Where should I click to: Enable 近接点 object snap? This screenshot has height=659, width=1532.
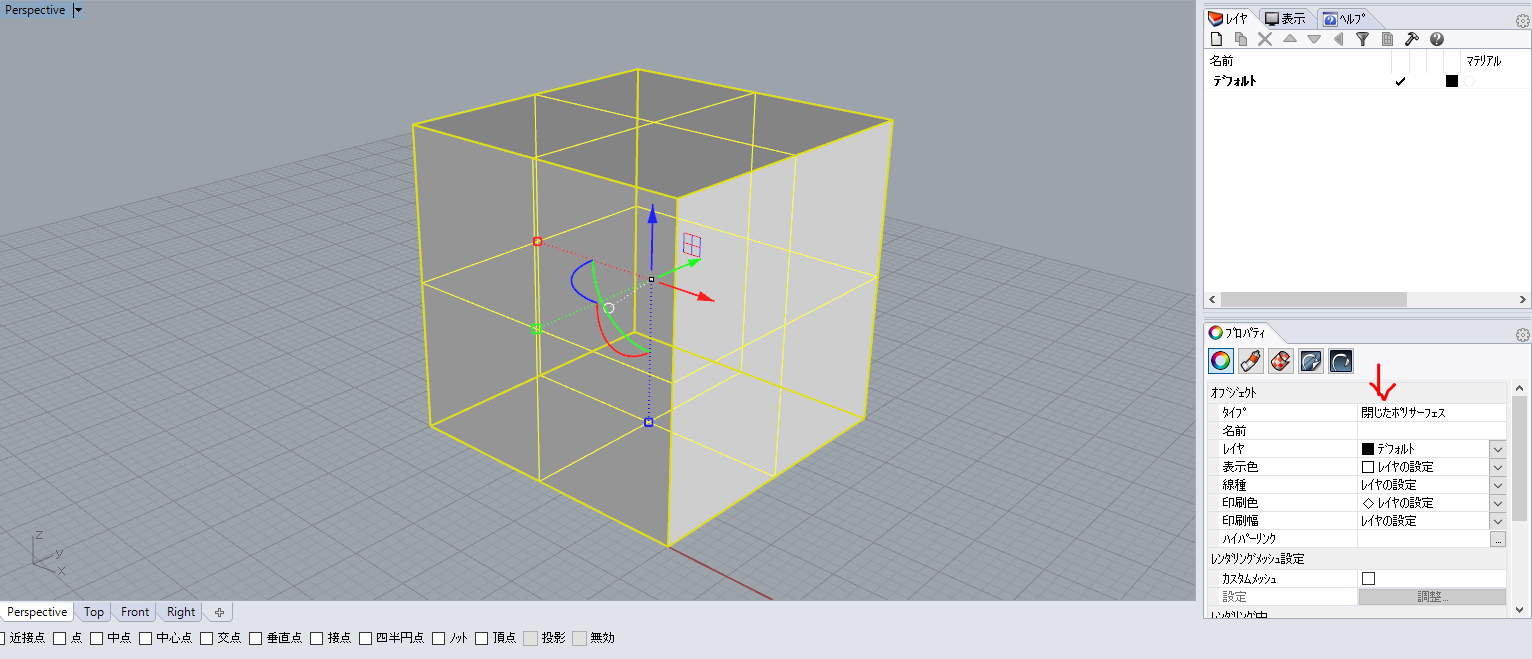pyautogui.click(x=2, y=638)
